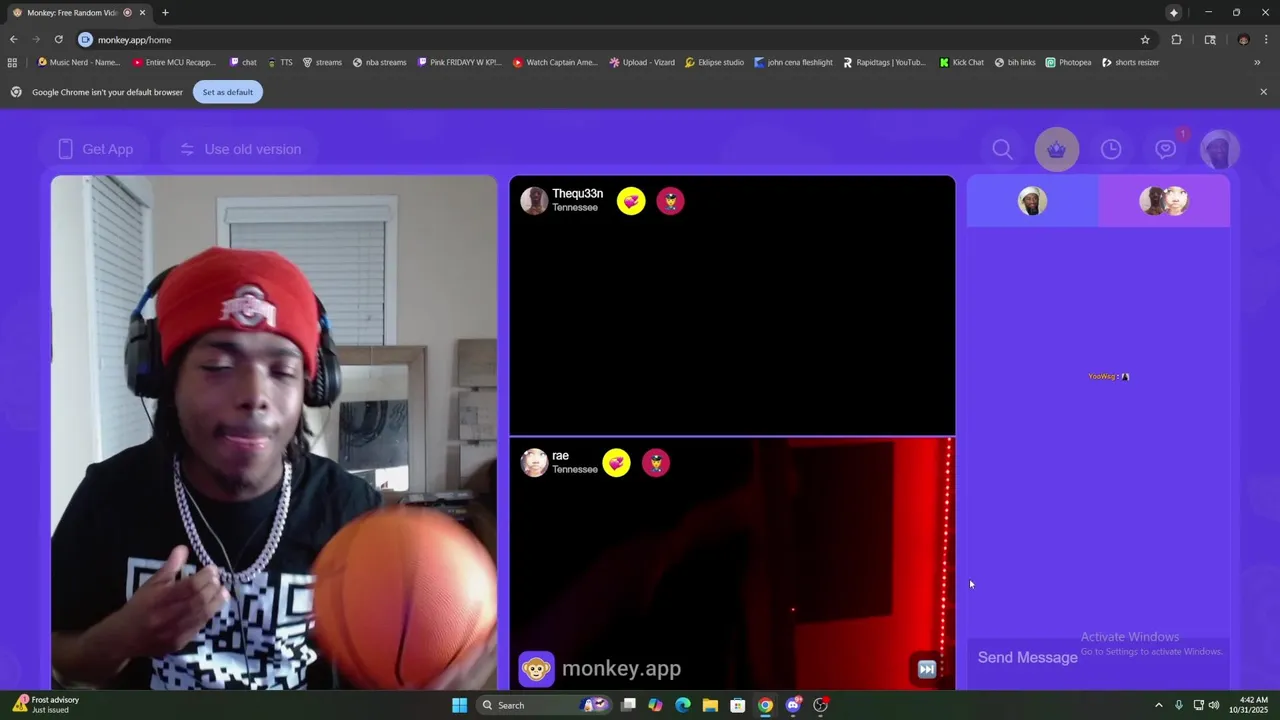Click the Get App phone button
This screenshot has height=720, width=1280.
[95, 149]
